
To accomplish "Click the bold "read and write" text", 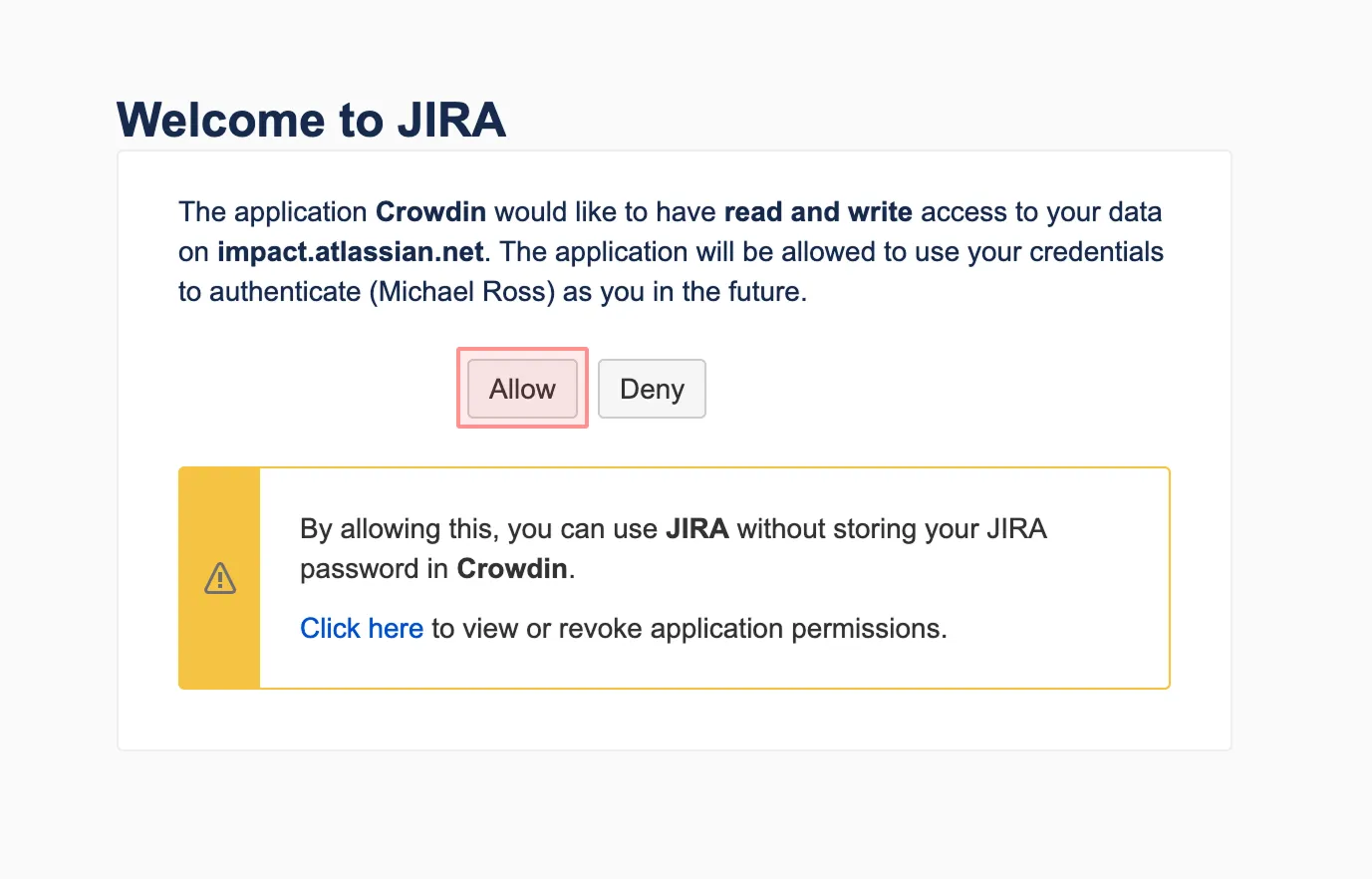I will click(x=818, y=212).
